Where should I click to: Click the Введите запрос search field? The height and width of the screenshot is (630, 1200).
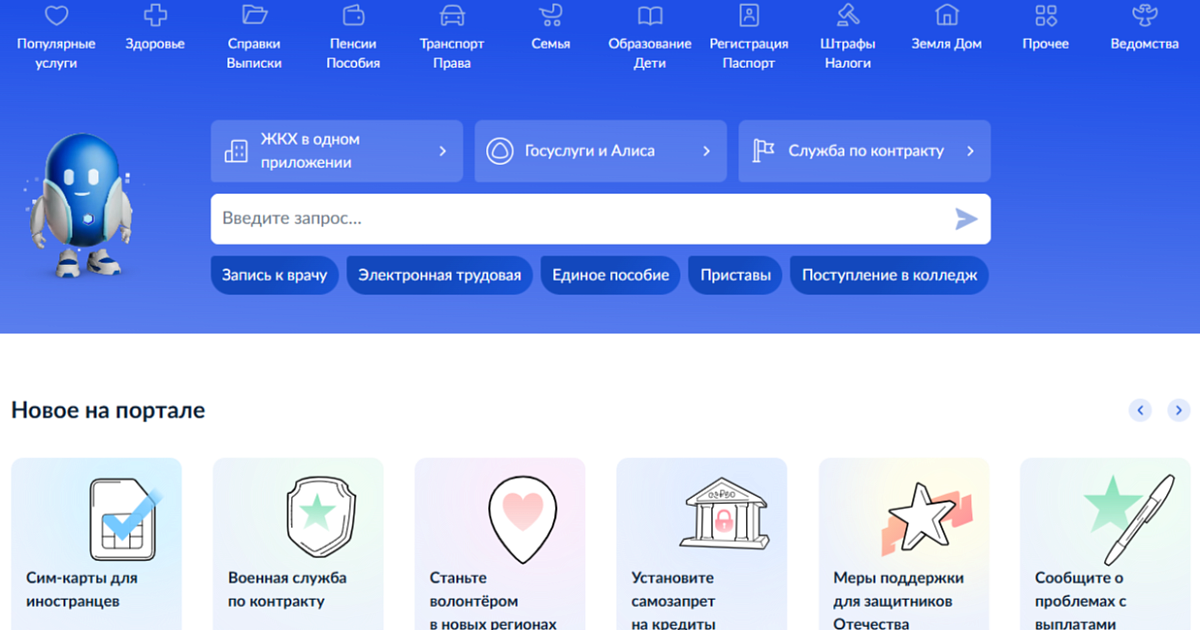[580, 219]
